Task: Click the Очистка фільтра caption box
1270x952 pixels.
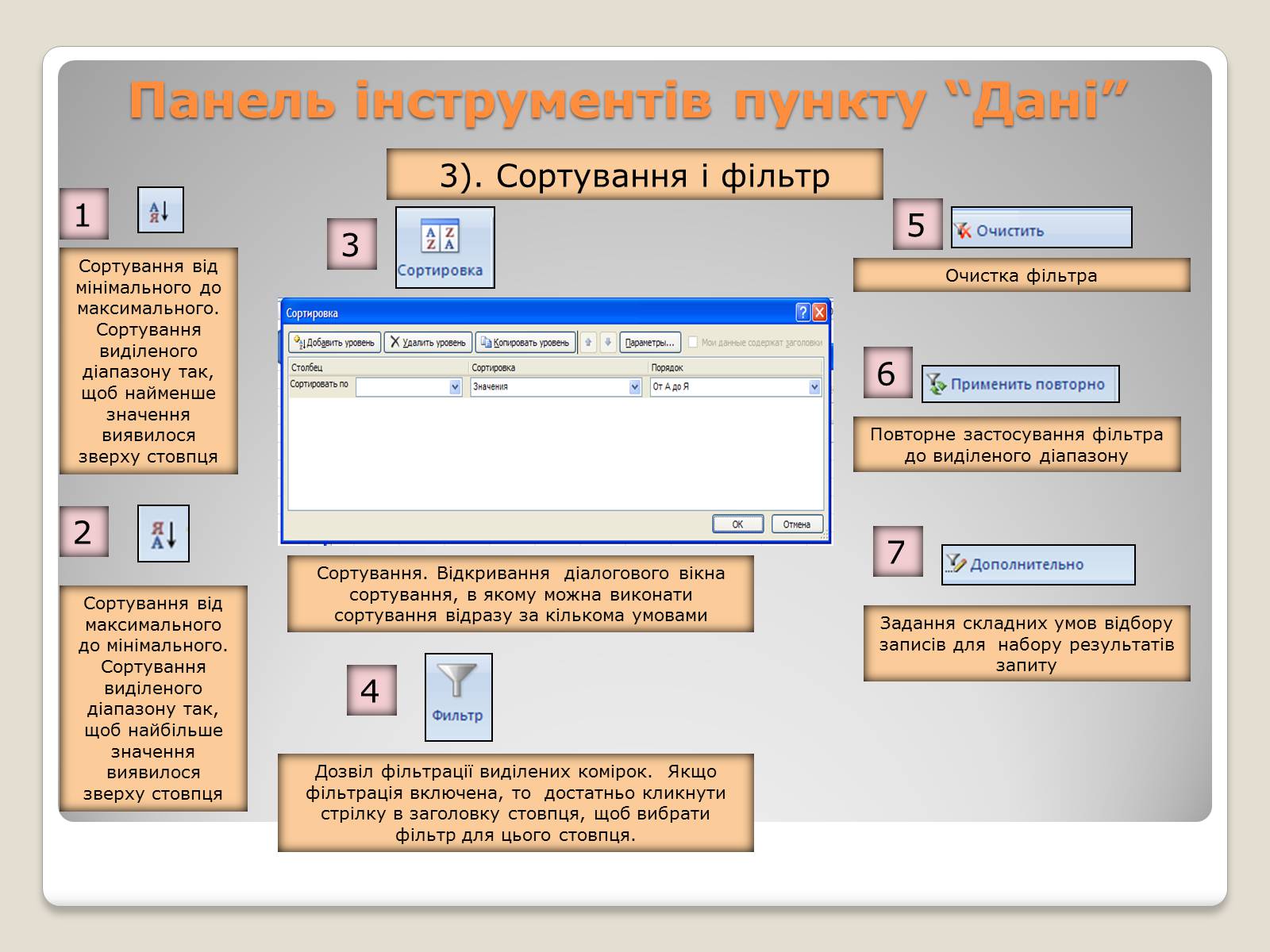Action: click(x=1022, y=275)
